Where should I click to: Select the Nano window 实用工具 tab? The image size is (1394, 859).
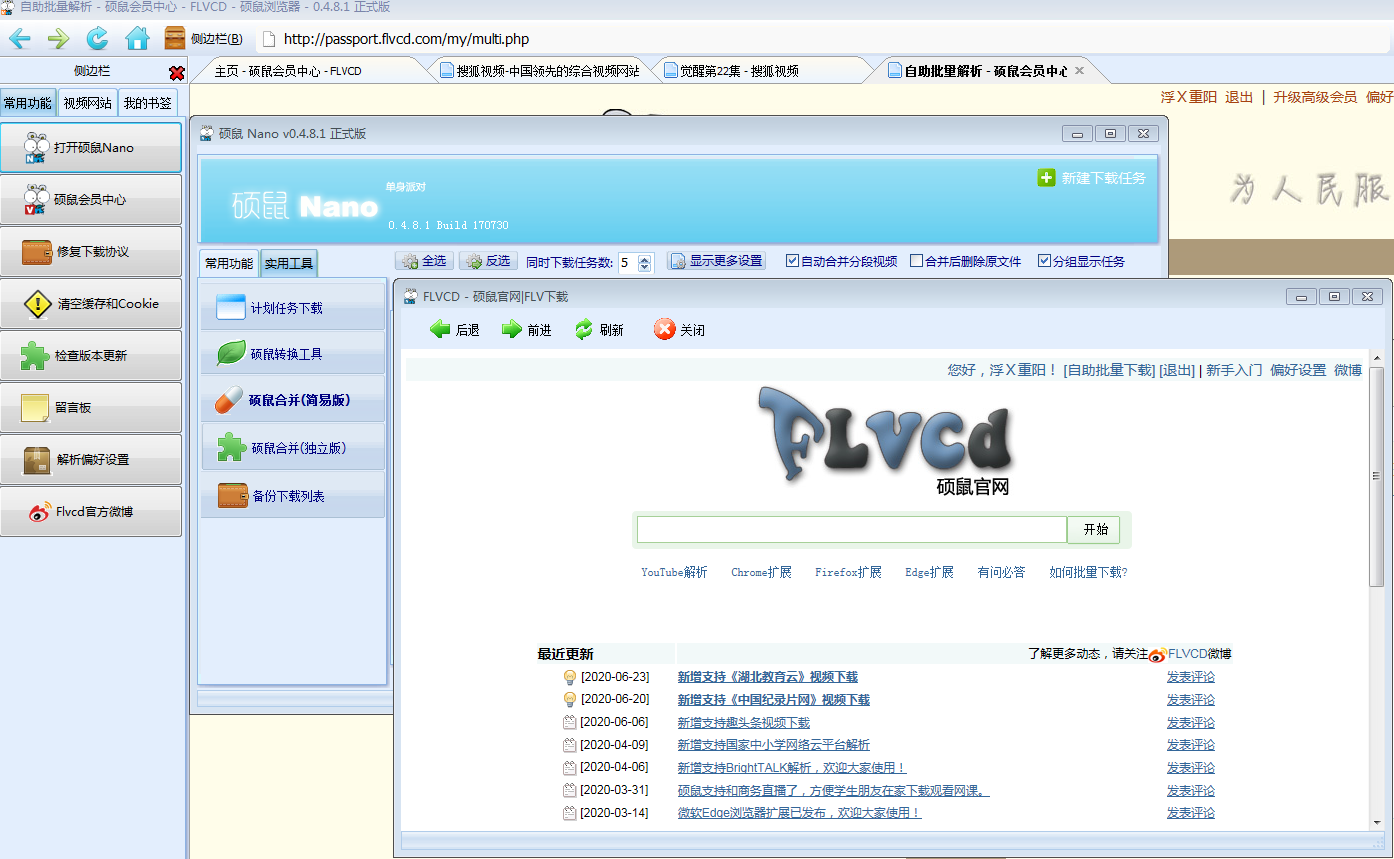tap(289, 263)
